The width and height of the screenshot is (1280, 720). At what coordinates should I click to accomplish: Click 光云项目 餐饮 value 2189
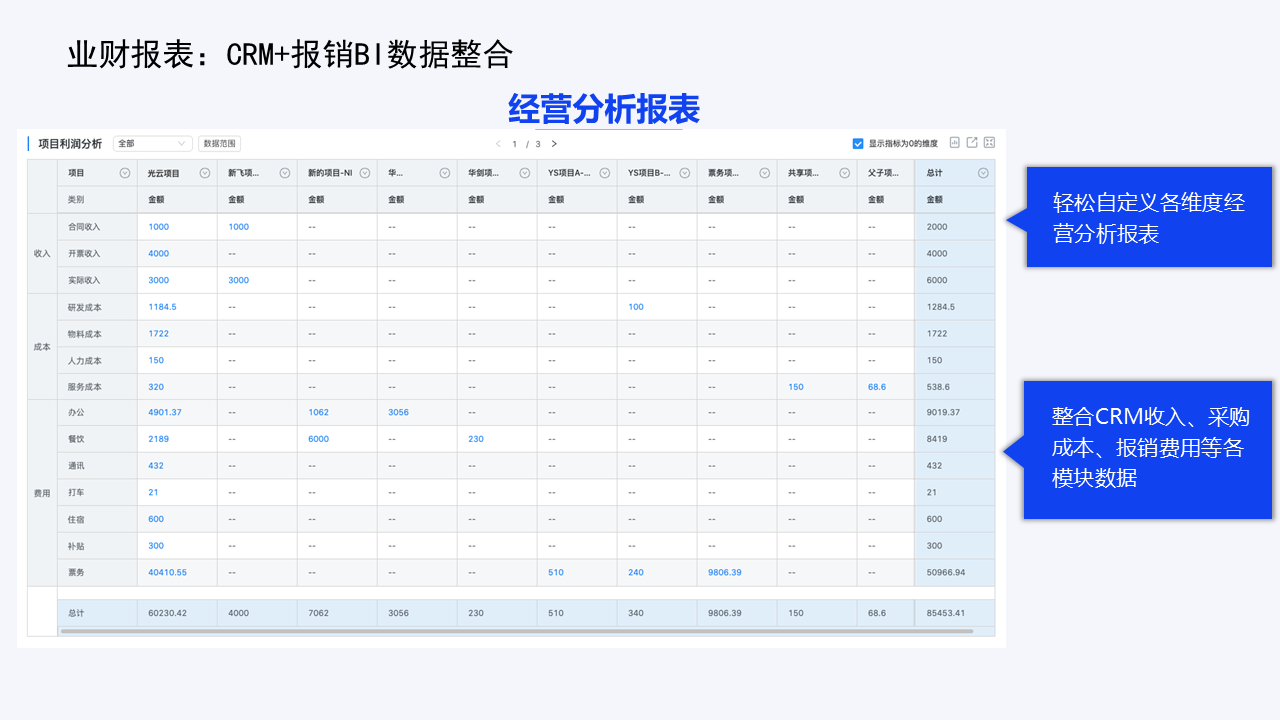pyautogui.click(x=158, y=439)
